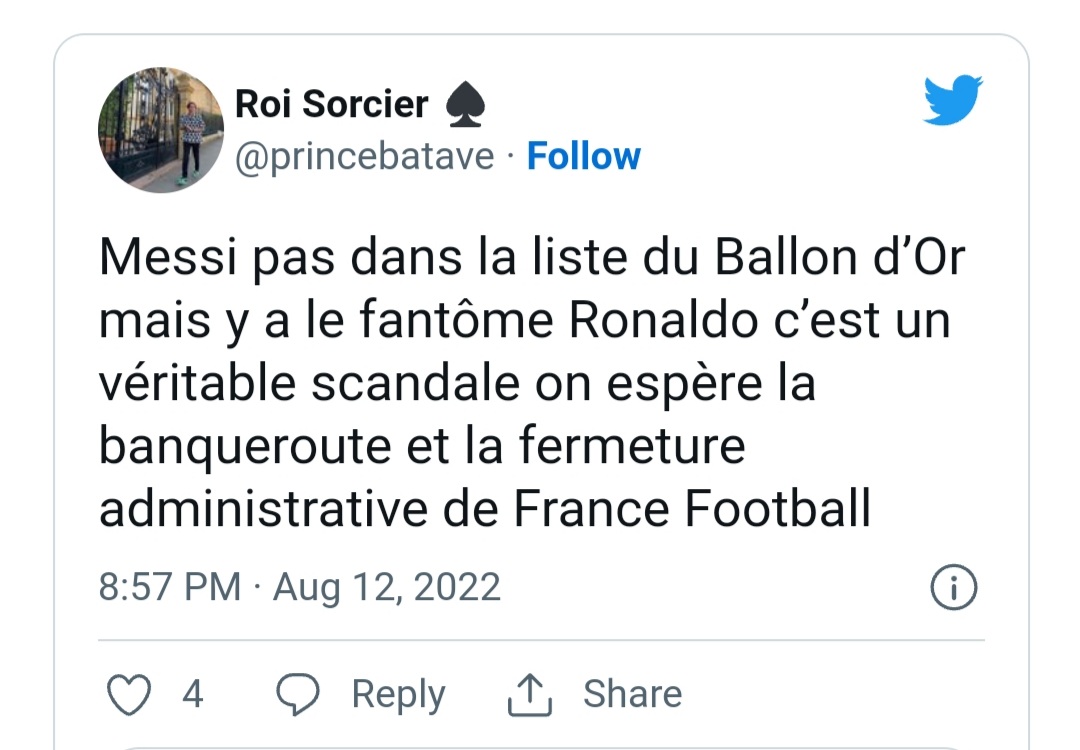Open Roi Sorcier's profile picture
1080x750 pixels.
[161, 129]
